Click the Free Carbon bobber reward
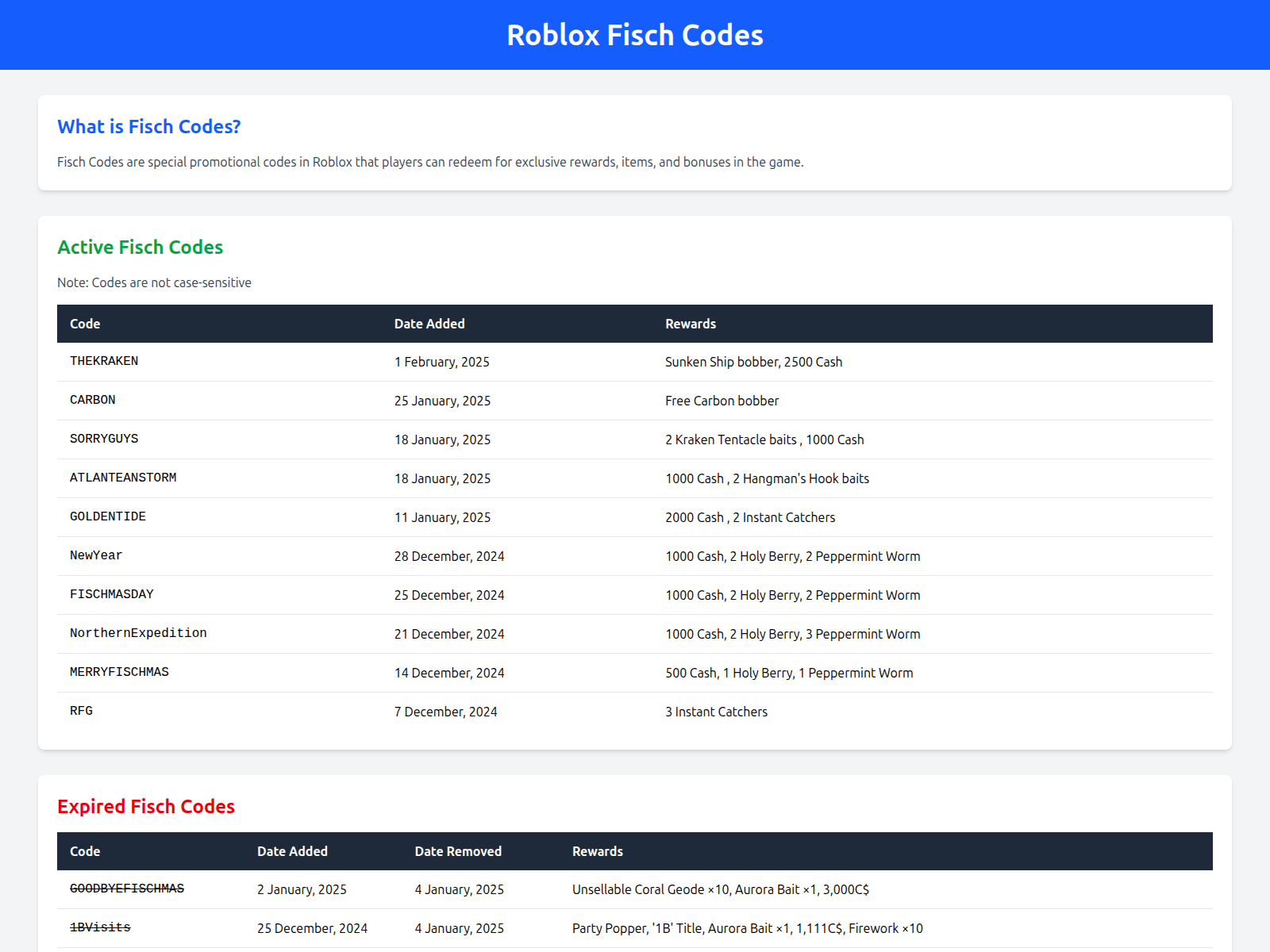 pyautogui.click(x=722, y=401)
